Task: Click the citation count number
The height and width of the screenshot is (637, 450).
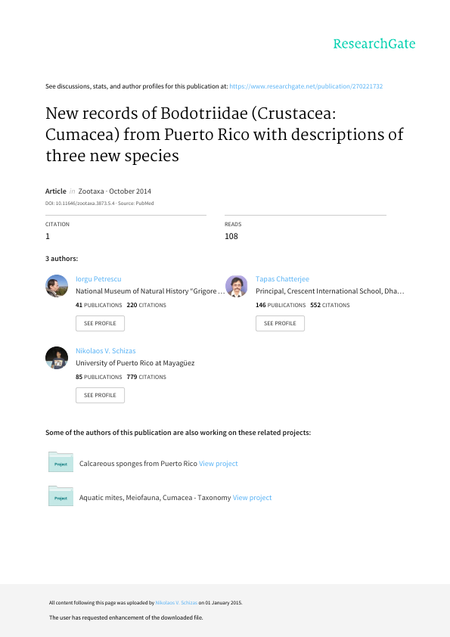Action: click(x=48, y=236)
